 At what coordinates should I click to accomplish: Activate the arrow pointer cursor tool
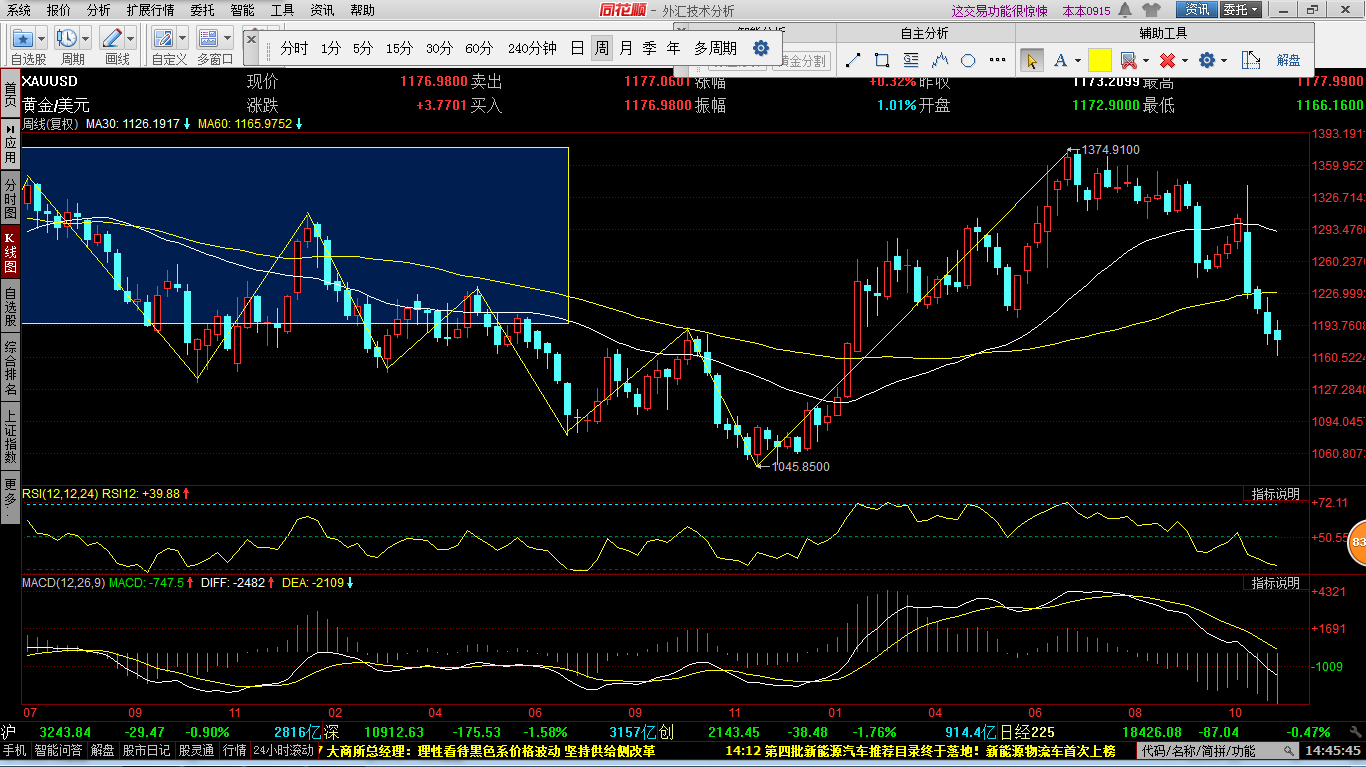[1031, 60]
